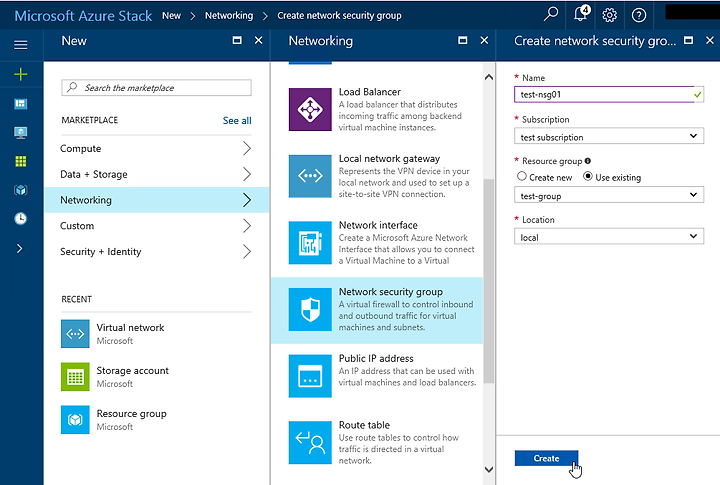Click the green plus New icon

[21, 74]
